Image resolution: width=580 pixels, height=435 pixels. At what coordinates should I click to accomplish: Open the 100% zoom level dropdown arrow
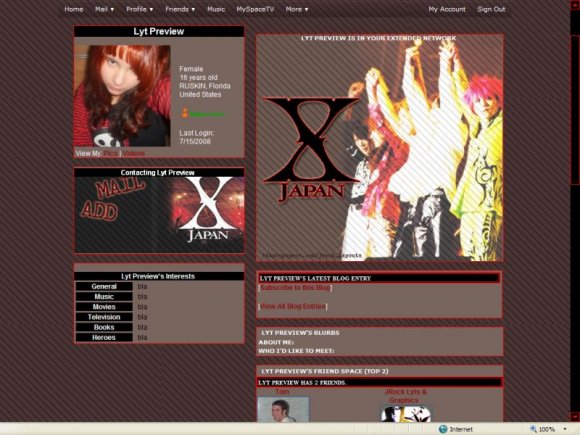[565, 429]
